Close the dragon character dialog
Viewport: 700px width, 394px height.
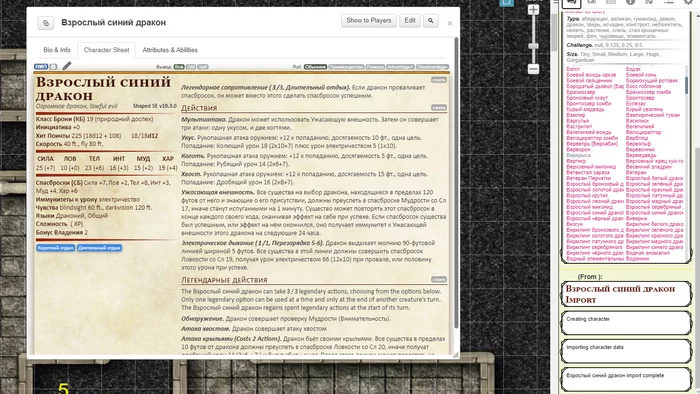coord(450,23)
